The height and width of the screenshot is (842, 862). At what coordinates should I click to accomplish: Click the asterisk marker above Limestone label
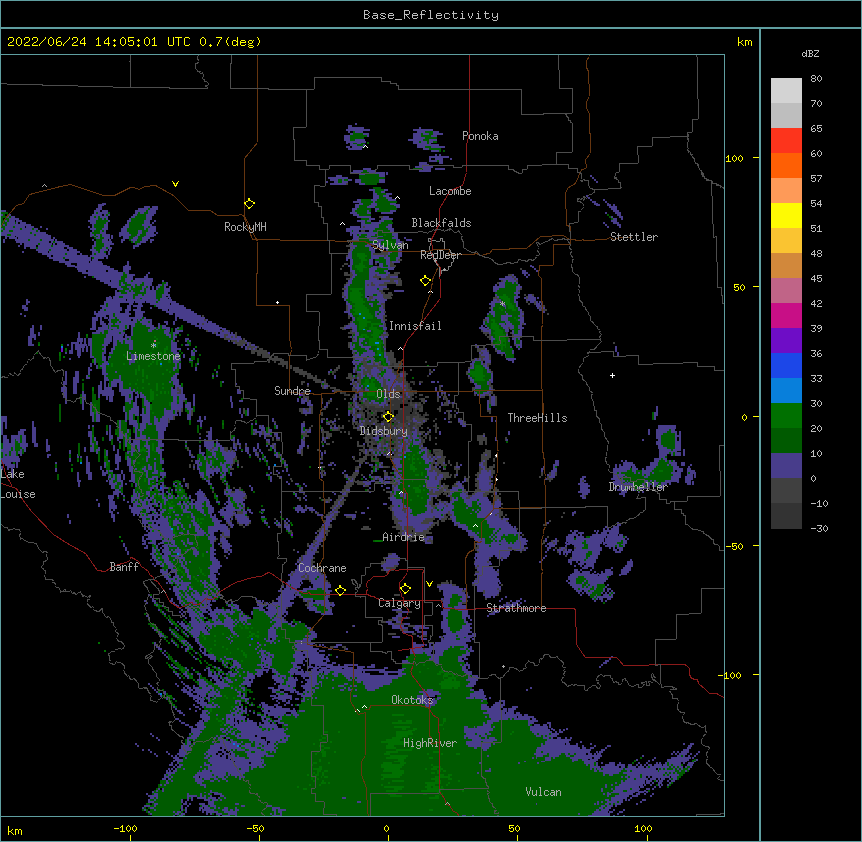click(x=153, y=345)
